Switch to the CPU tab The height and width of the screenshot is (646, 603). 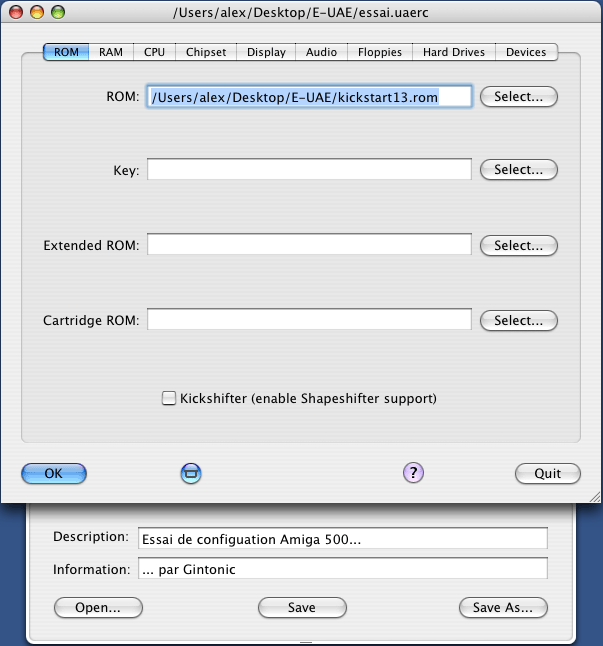[154, 52]
